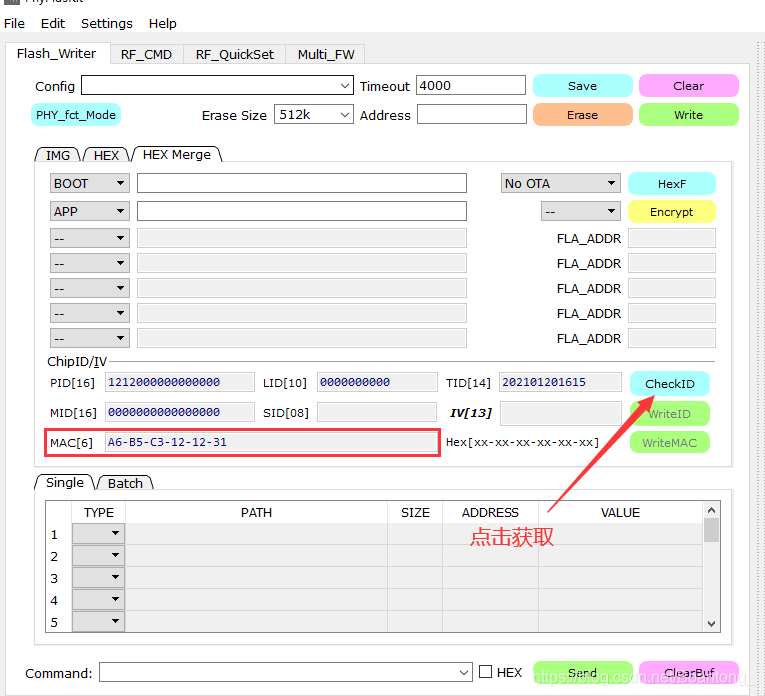Image resolution: width=765 pixels, height=696 pixels.
Task: Select the Single tab
Action: 64,482
